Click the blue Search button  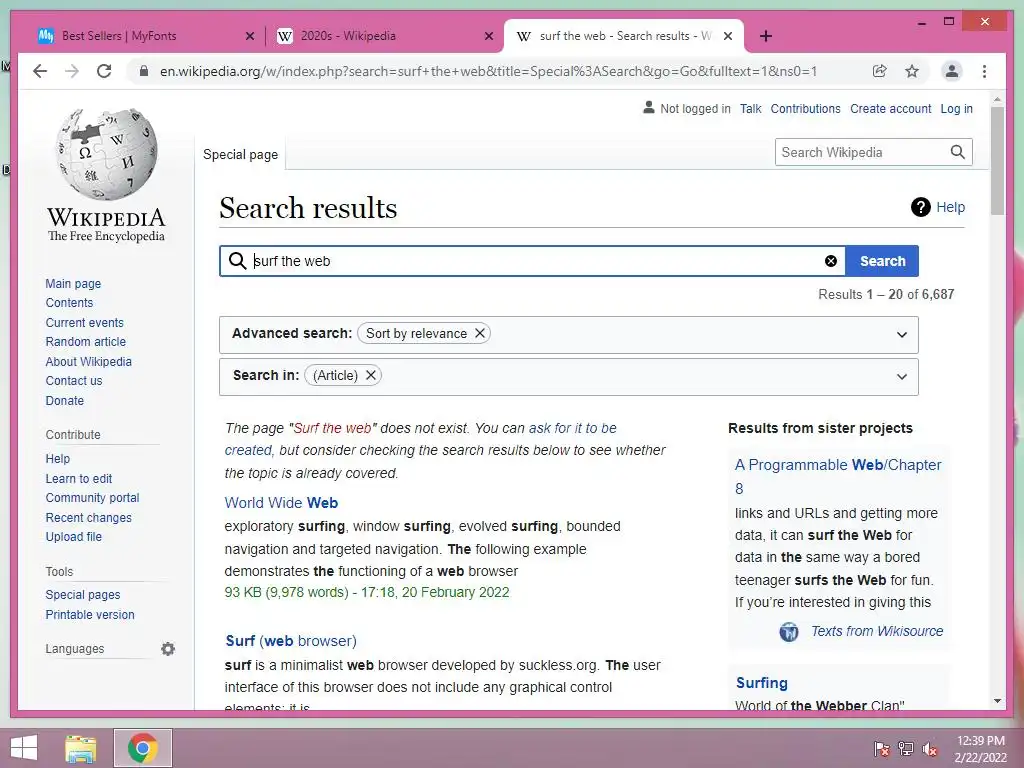click(882, 261)
